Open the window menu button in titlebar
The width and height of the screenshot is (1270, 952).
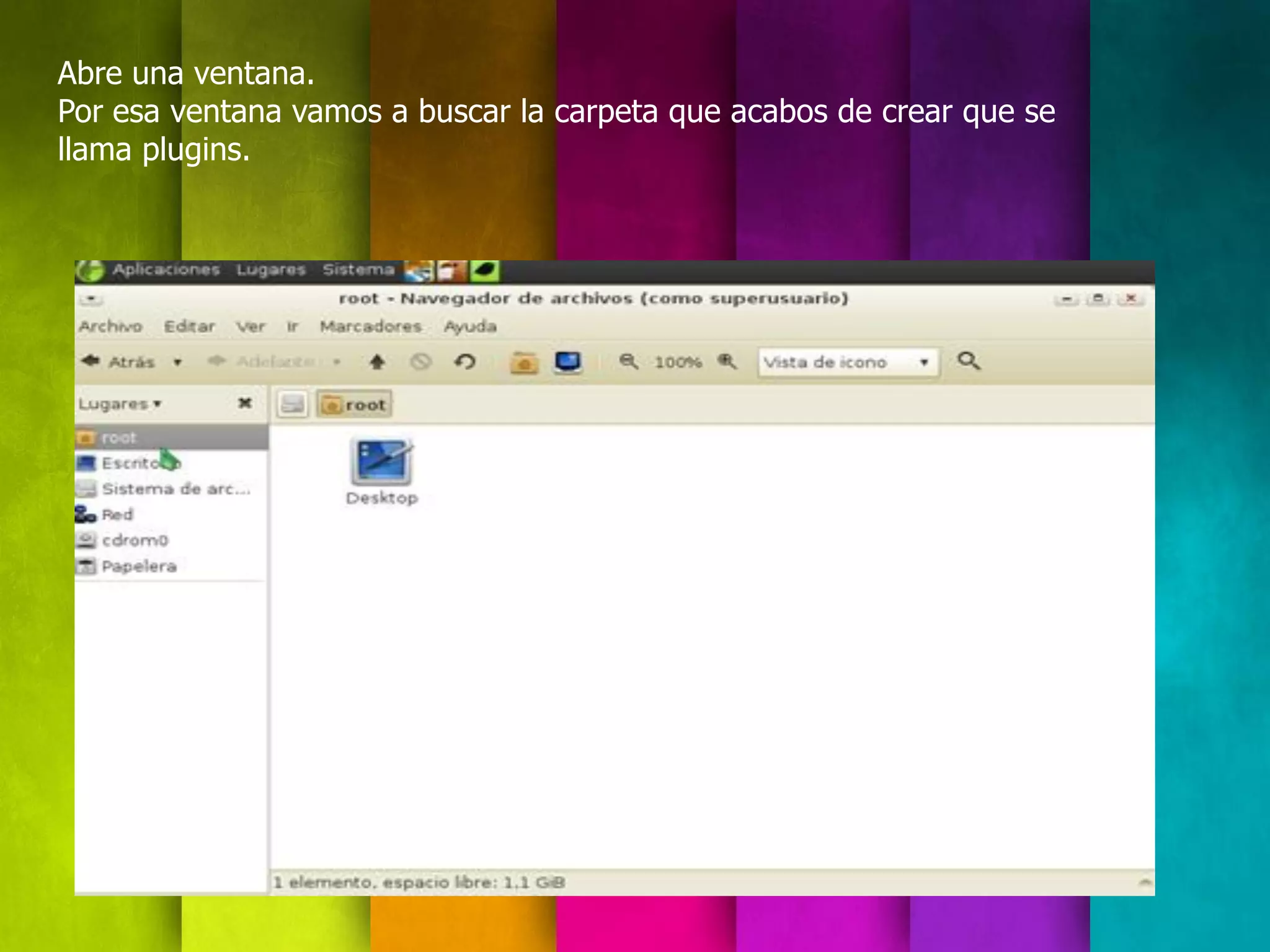click(91, 299)
